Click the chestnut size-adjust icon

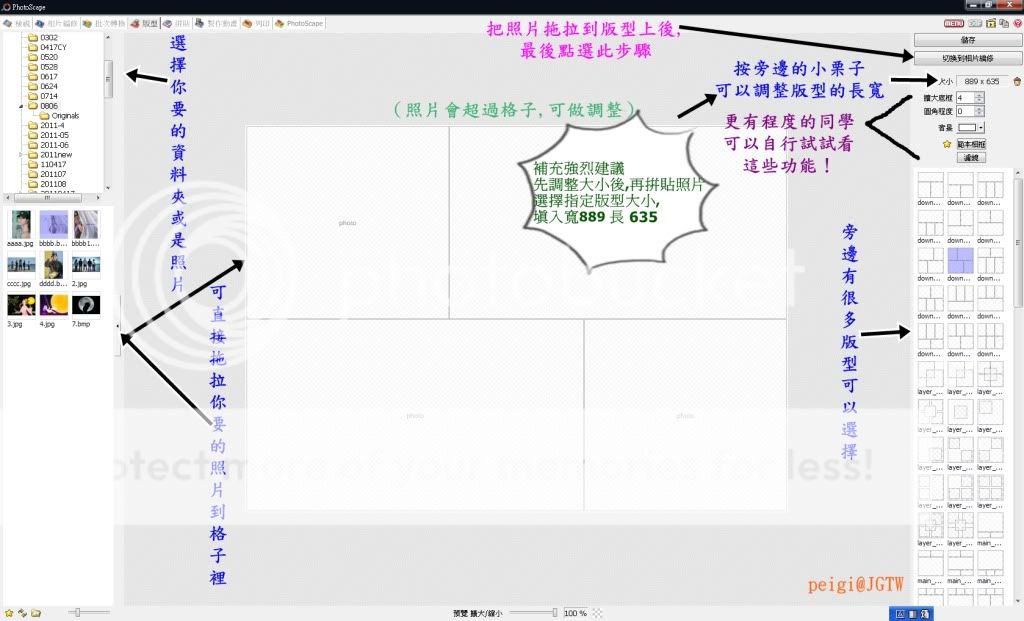coord(1016,81)
